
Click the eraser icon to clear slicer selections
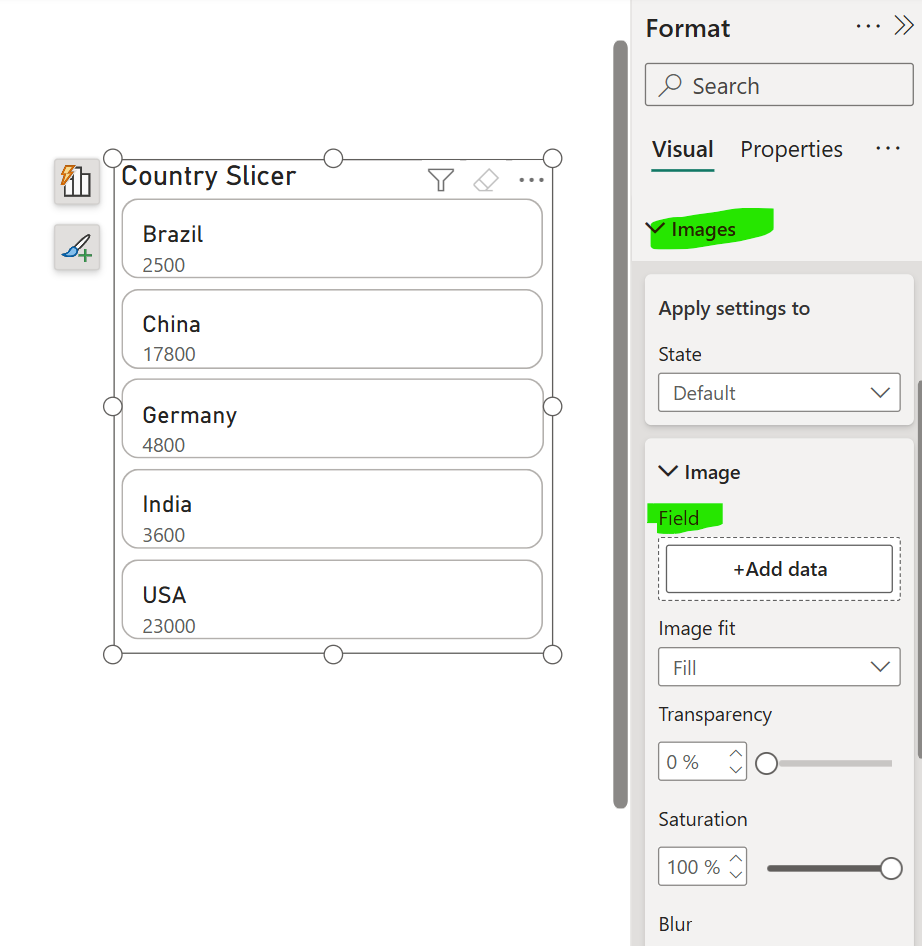[486, 180]
